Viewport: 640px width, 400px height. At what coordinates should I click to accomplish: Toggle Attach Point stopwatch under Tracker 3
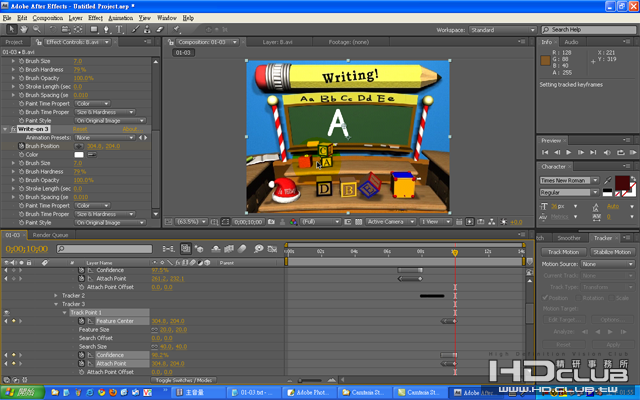click(x=81, y=363)
